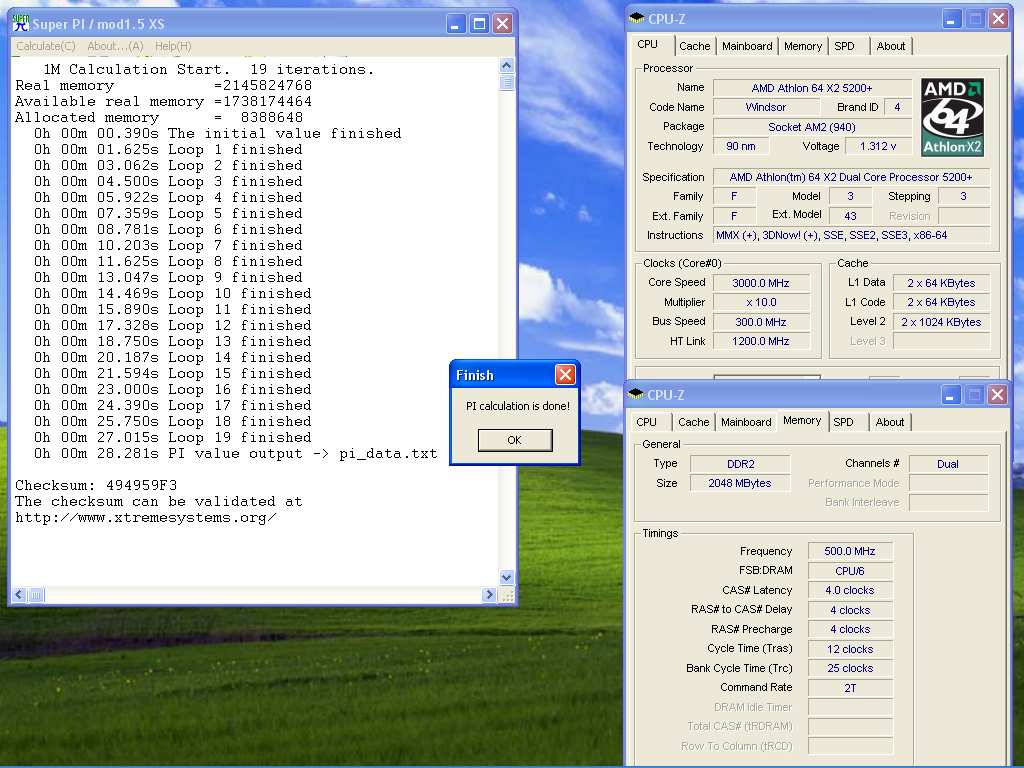Minimize the top CPU-Z window
1024x768 pixels.
click(x=952, y=19)
